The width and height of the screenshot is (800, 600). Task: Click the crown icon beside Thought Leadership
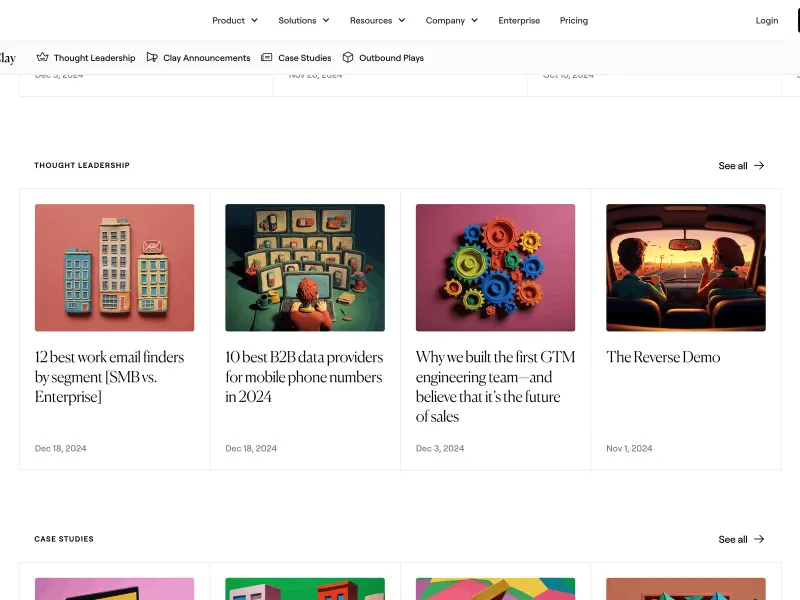tap(42, 57)
